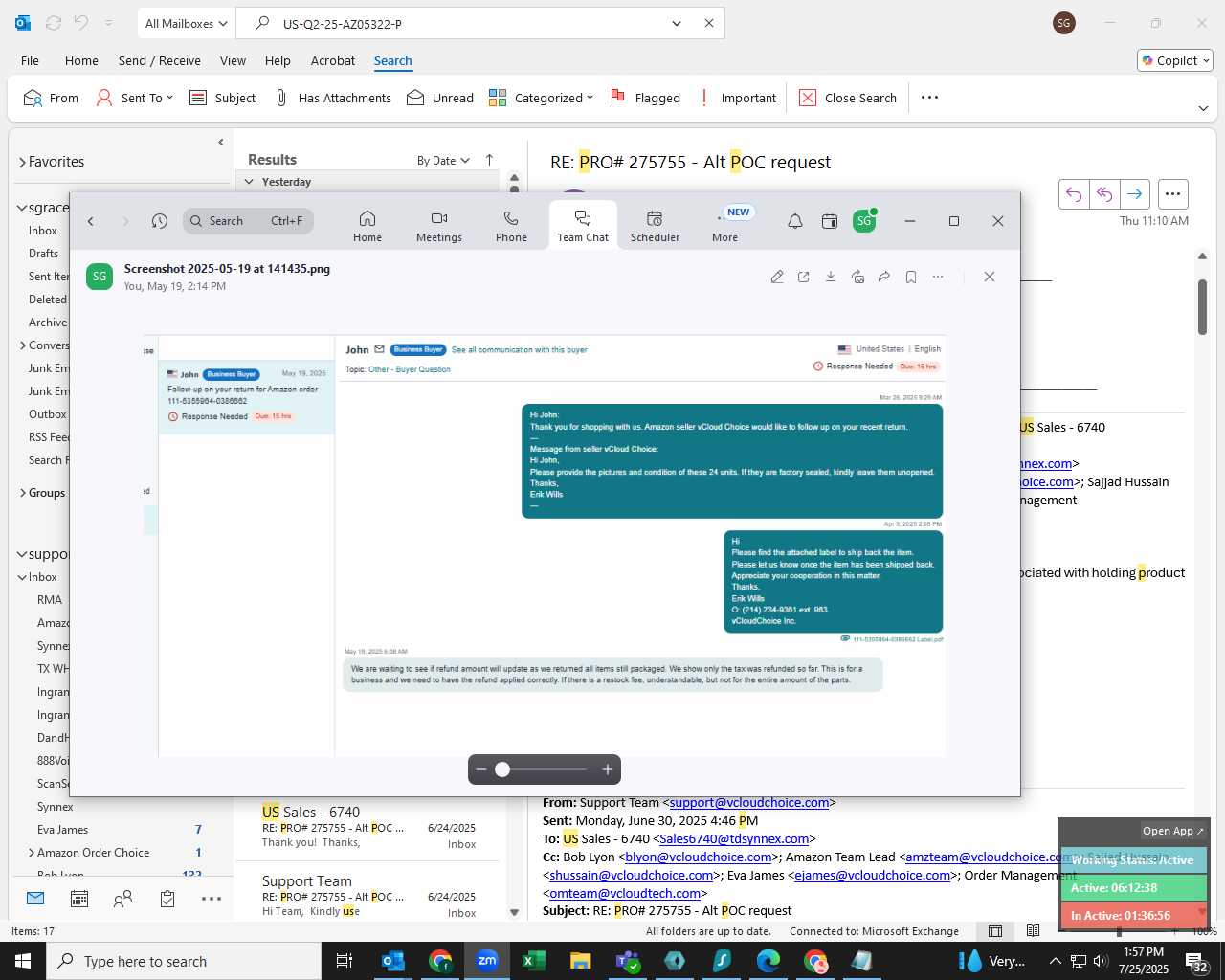Open All Mailboxes scope dropdown
This screenshot has height=980, width=1225.
point(187,23)
